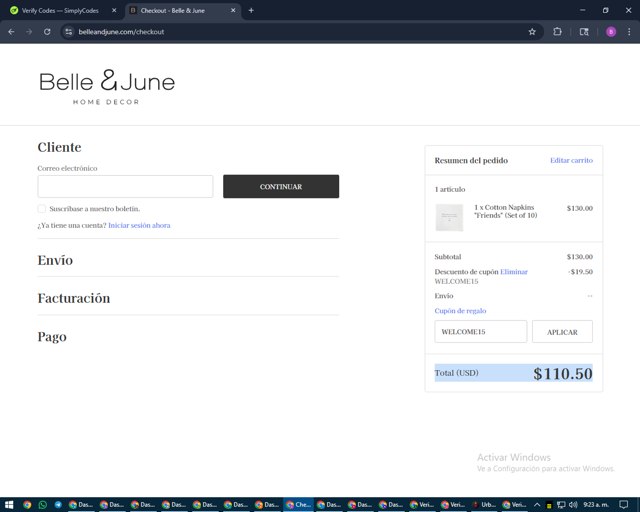Open the Chrome three-dot menu

pos(629,32)
